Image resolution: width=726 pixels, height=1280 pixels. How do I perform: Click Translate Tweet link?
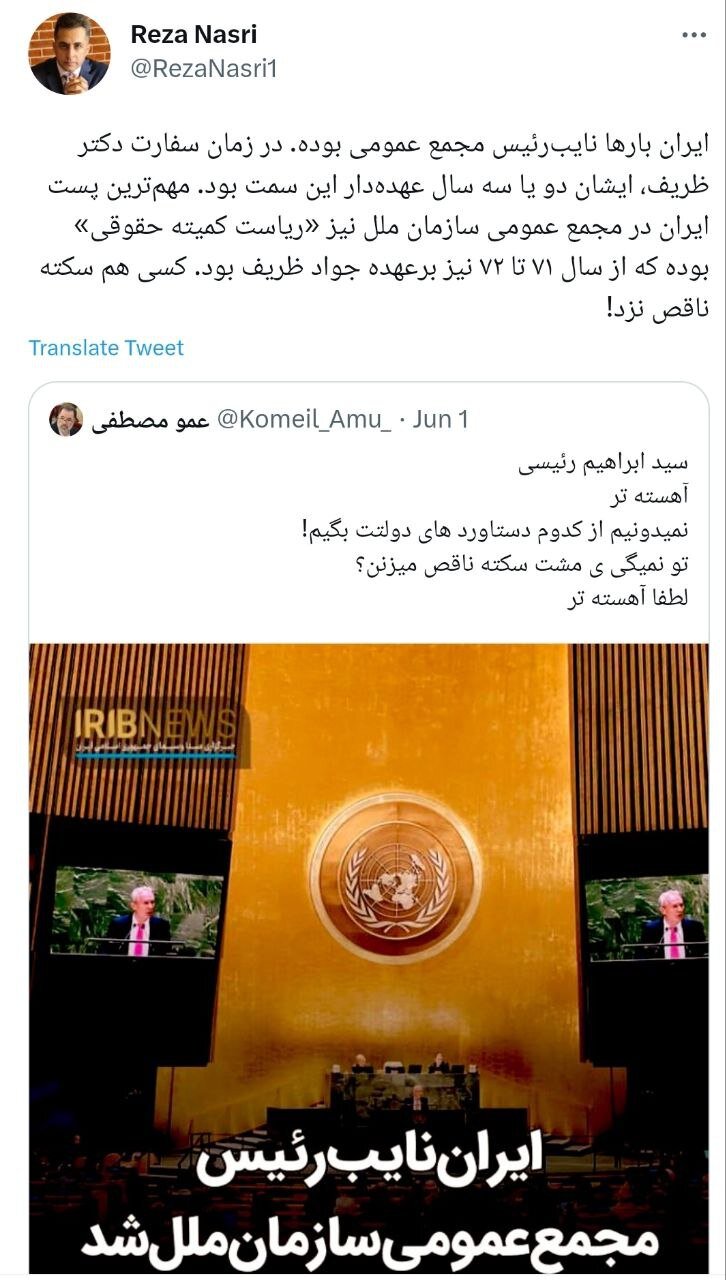pos(106,348)
